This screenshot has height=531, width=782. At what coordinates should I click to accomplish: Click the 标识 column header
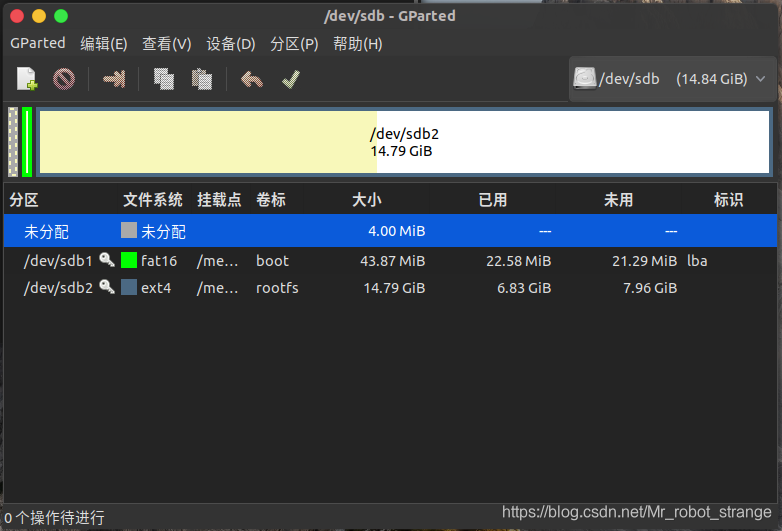coord(728,200)
